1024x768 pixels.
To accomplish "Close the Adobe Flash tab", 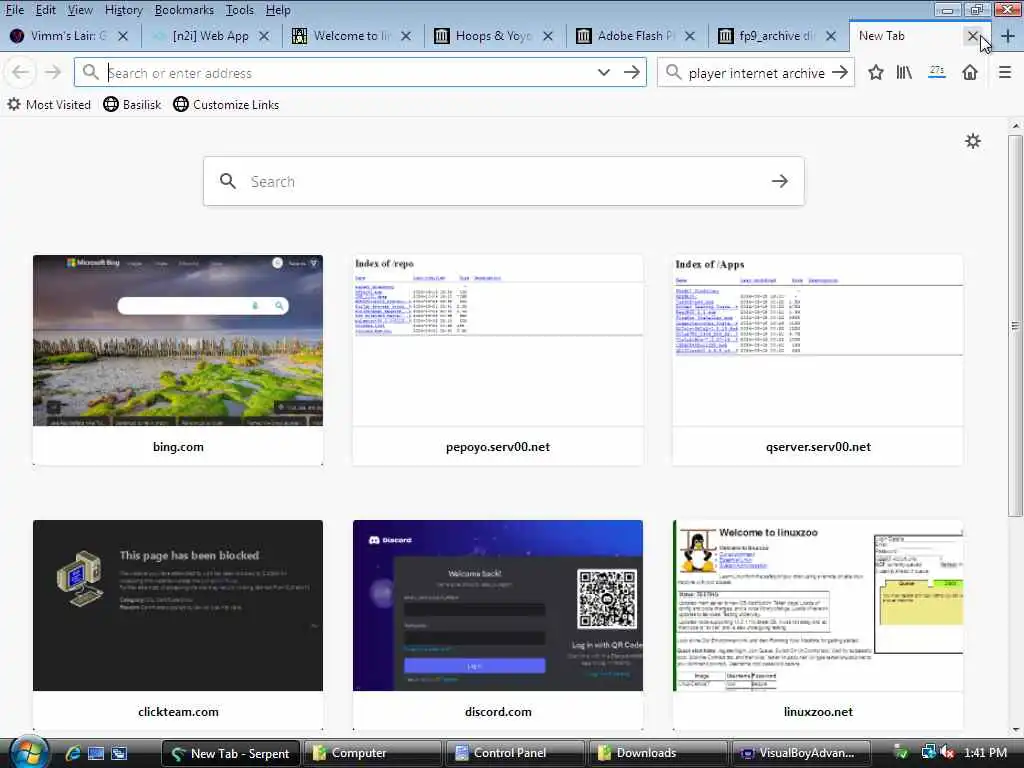I will click(690, 36).
